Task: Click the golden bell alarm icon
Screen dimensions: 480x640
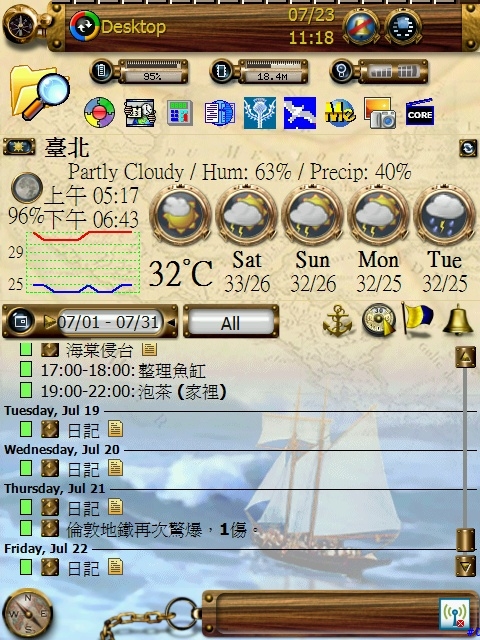Action: (458, 320)
